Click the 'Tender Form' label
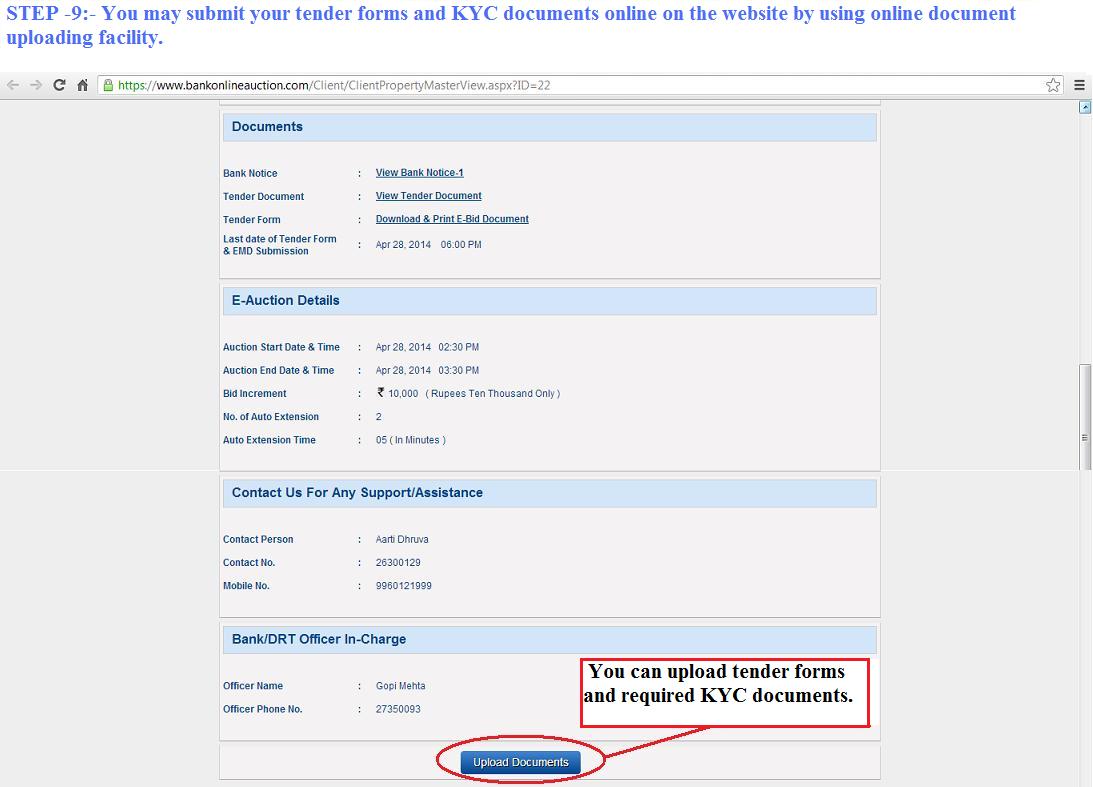This screenshot has width=1093, height=787. tap(252, 220)
